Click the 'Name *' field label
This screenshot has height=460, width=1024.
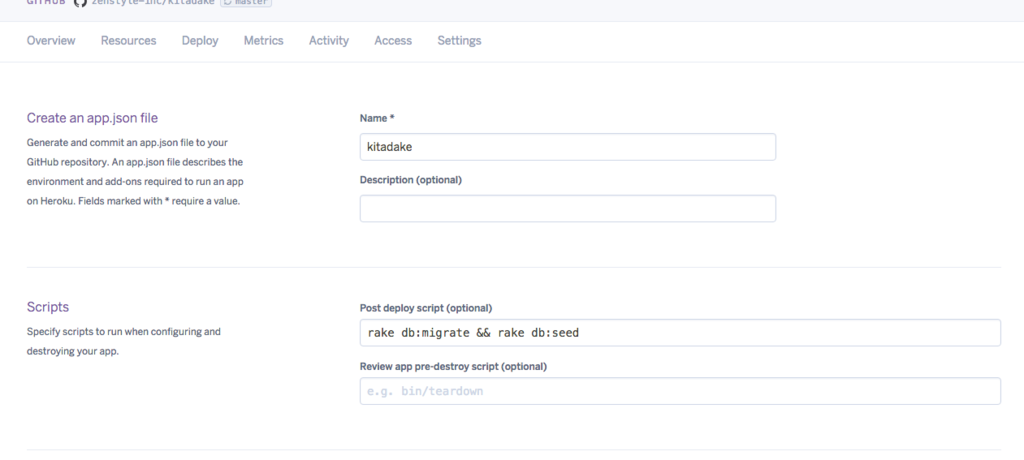pos(377,118)
